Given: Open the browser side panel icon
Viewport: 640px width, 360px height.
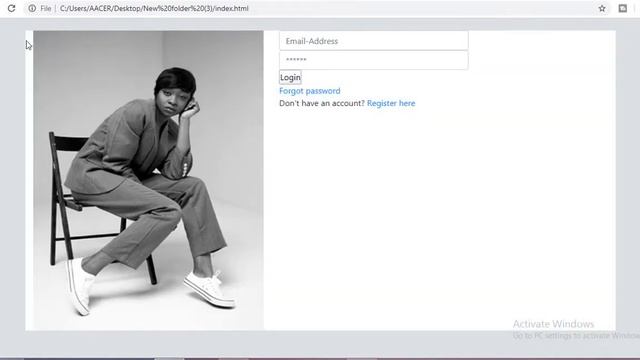Looking at the screenshot, I should click(x=623, y=8).
